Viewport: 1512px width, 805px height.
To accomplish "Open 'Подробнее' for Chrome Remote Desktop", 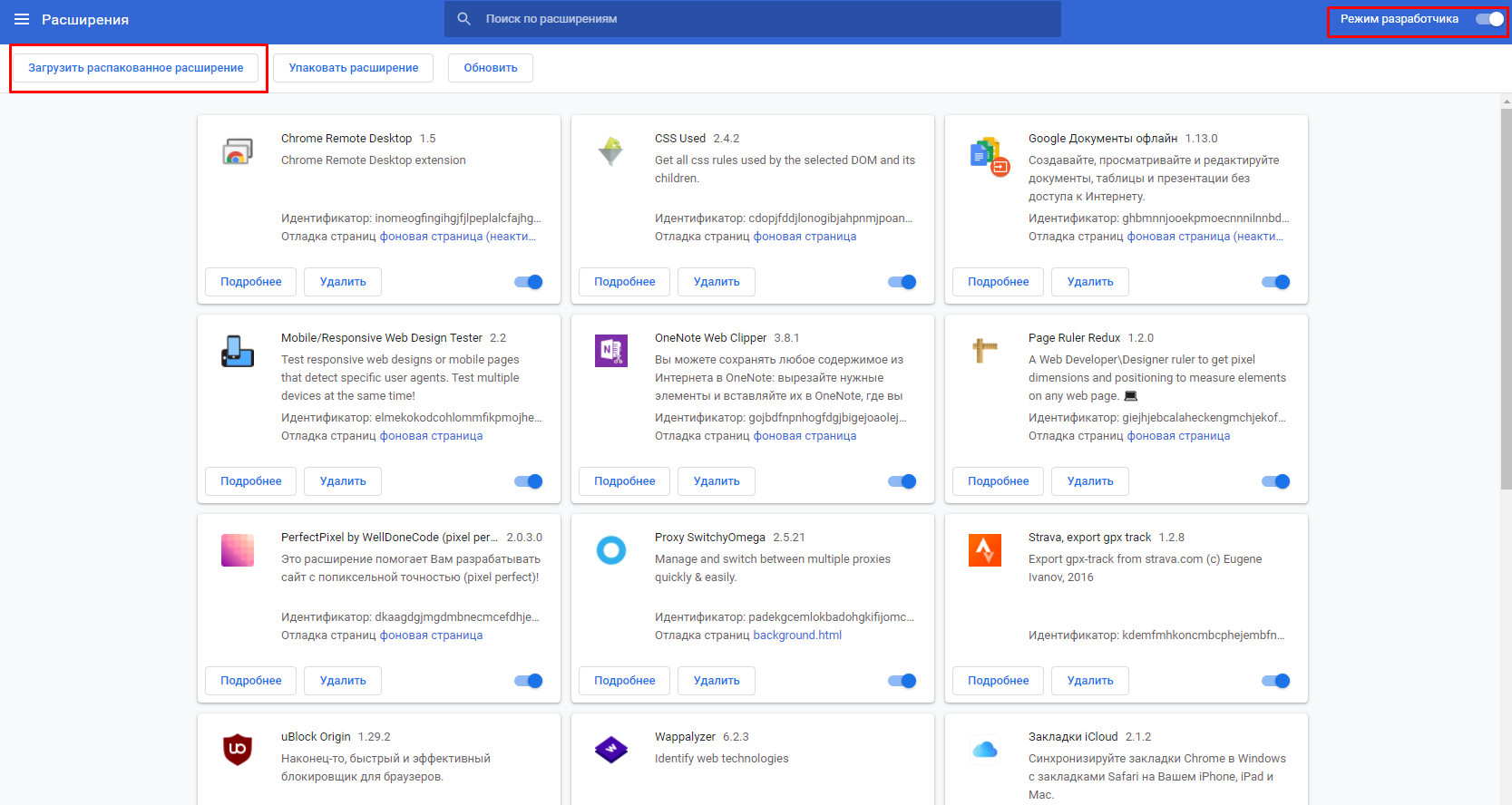I will pyautogui.click(x=251, y=282).
